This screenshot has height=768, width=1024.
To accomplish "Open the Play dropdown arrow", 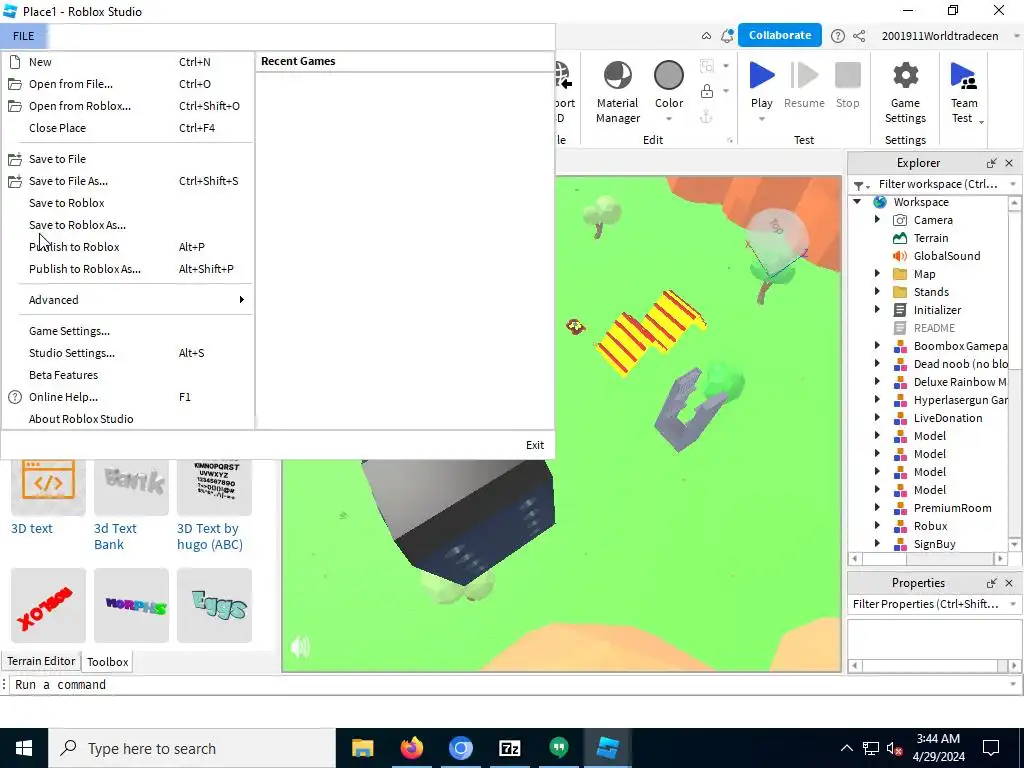I will (761, 120).
